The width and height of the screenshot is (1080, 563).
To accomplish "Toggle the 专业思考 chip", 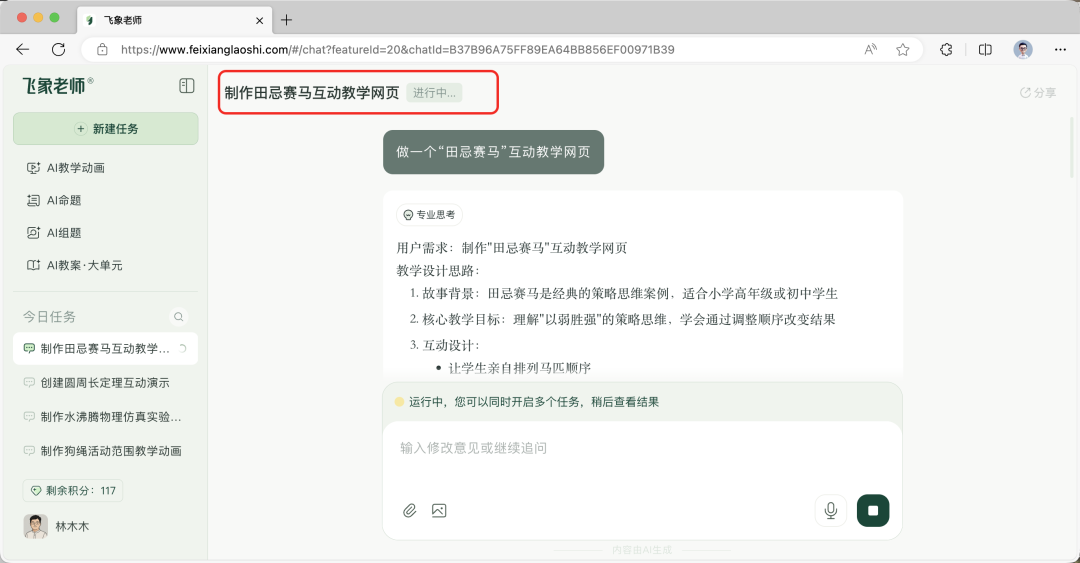I will click(x=429, y=215).
